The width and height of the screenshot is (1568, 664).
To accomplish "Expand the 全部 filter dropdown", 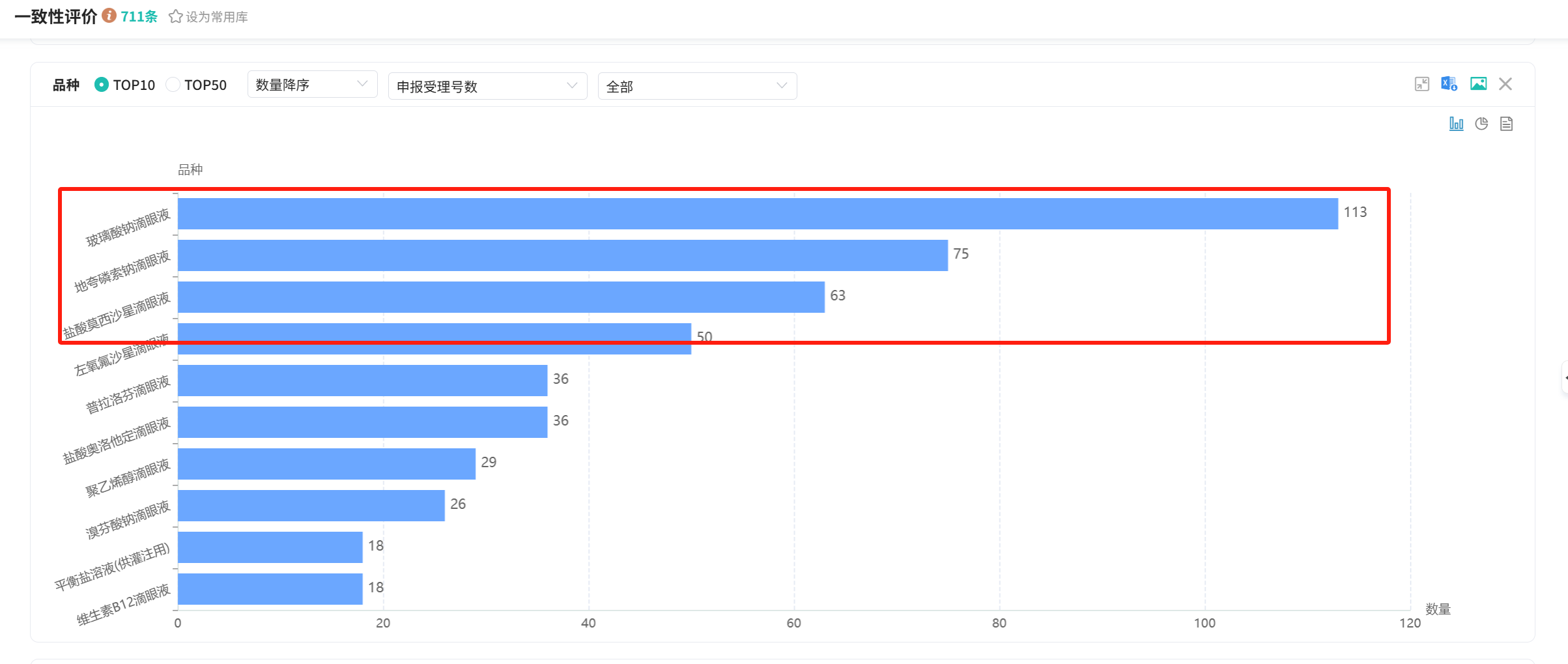I will (x=697, y=86).
